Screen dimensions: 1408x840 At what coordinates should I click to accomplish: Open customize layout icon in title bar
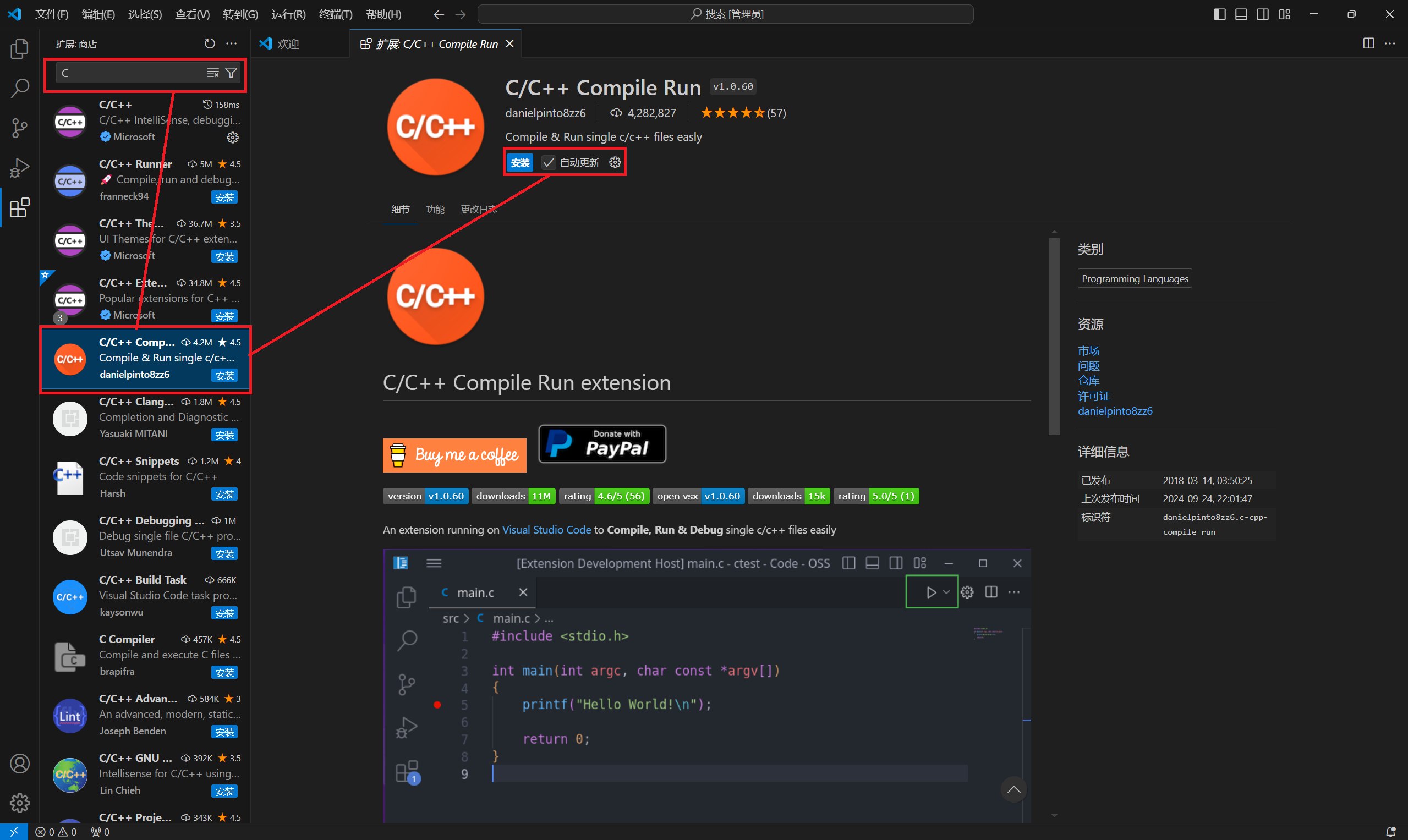pyautogui.click(x=1285, y=14)
